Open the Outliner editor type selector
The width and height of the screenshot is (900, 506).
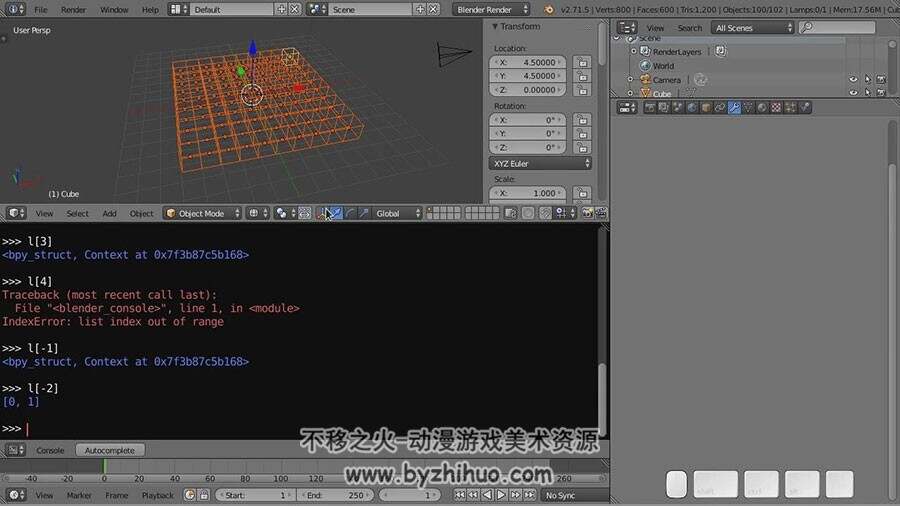(x=627, y=28)
